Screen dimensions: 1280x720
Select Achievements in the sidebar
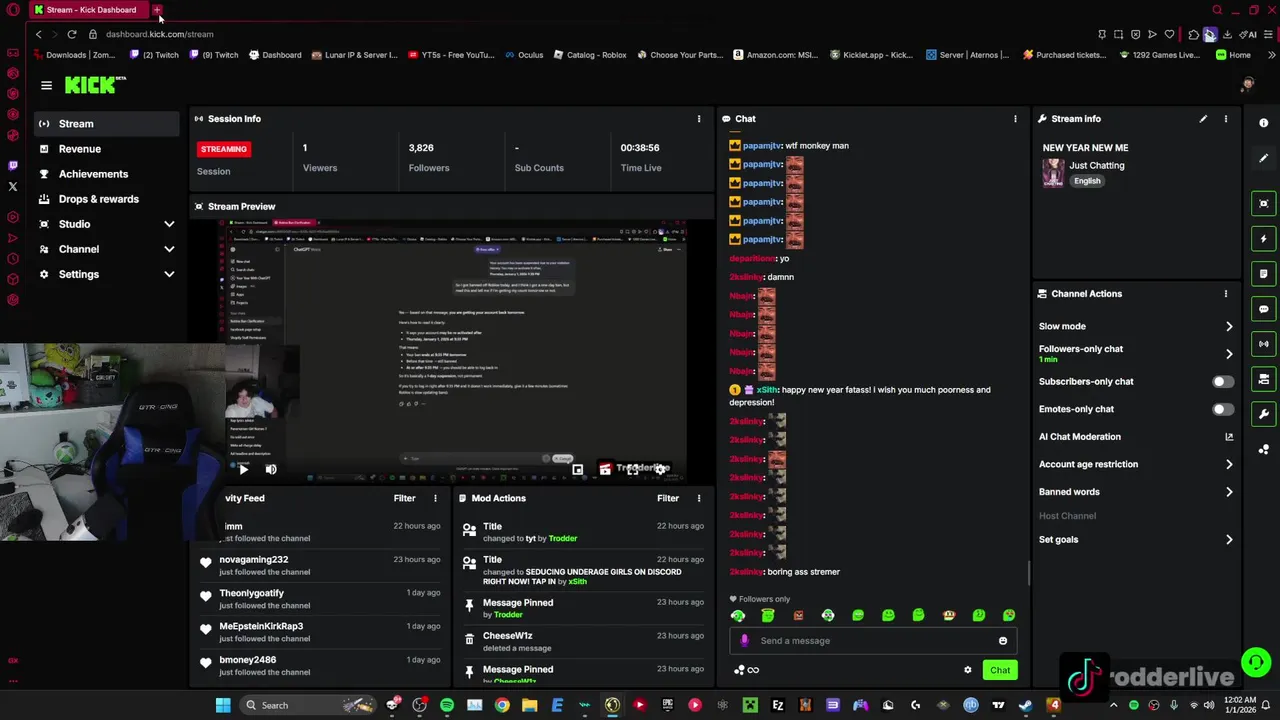[x=106, y=174]
